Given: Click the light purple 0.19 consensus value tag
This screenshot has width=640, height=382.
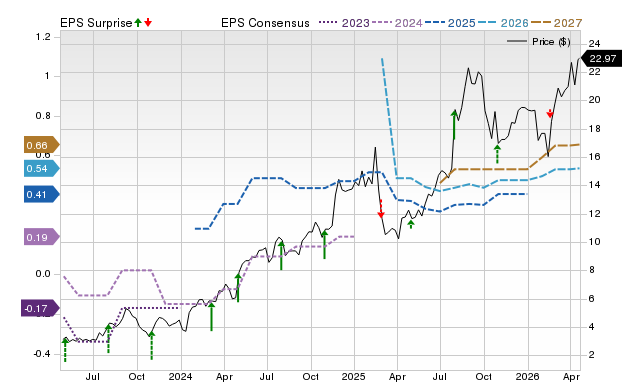Looking at the screenshot, I should coord(41,237).
